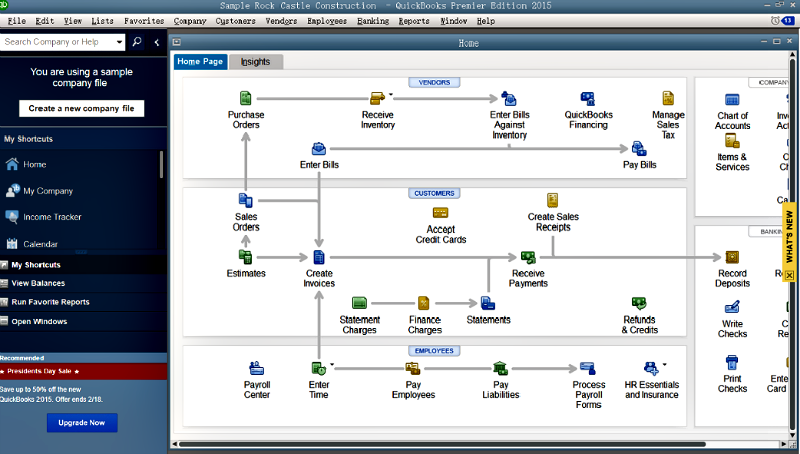This screenshot has height=454, width=800.
Task: Click the horizontal scrollbar of Home window
Action: [442, 444]
